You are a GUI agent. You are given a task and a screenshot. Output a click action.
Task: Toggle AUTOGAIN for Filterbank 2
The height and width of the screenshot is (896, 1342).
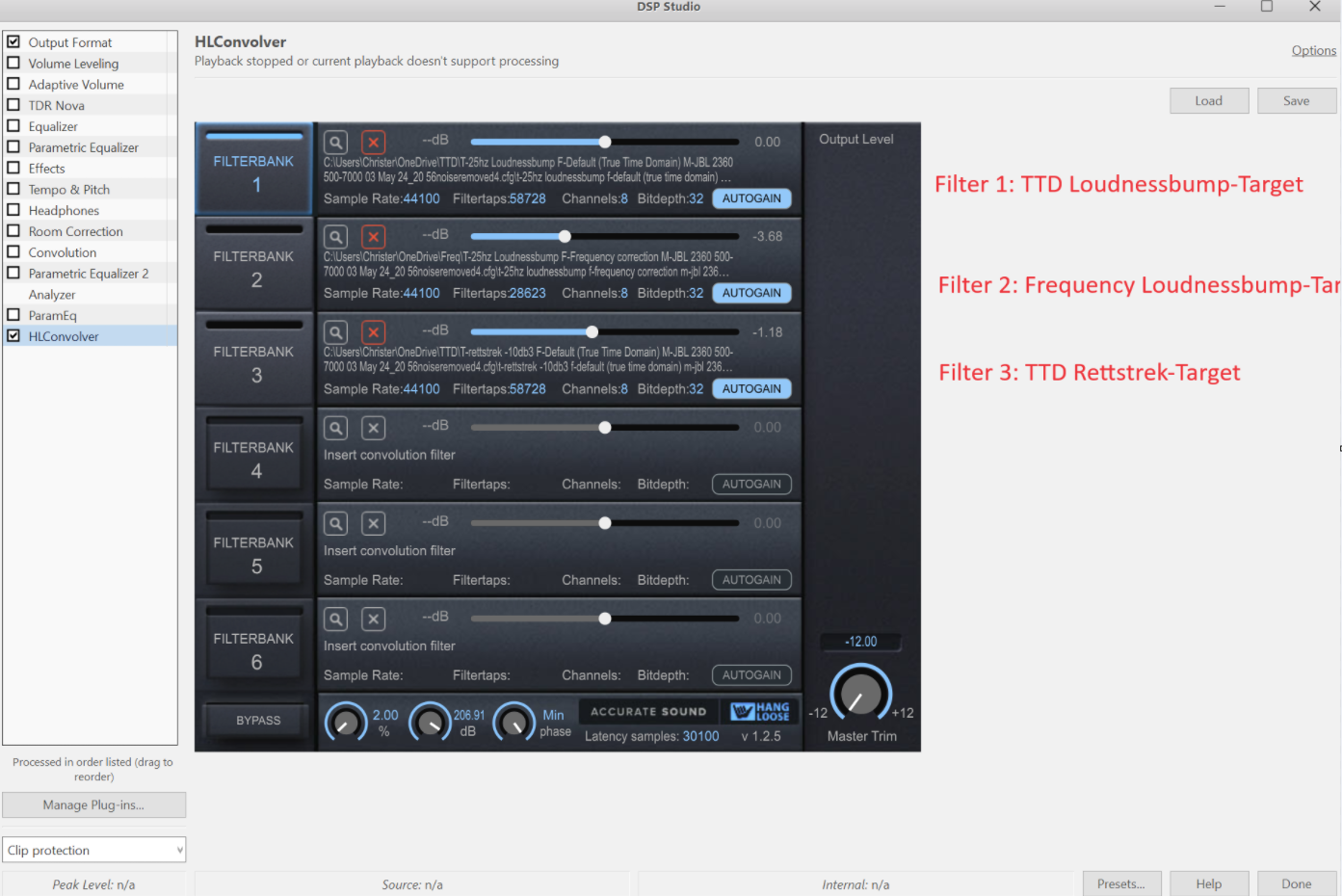751,293
